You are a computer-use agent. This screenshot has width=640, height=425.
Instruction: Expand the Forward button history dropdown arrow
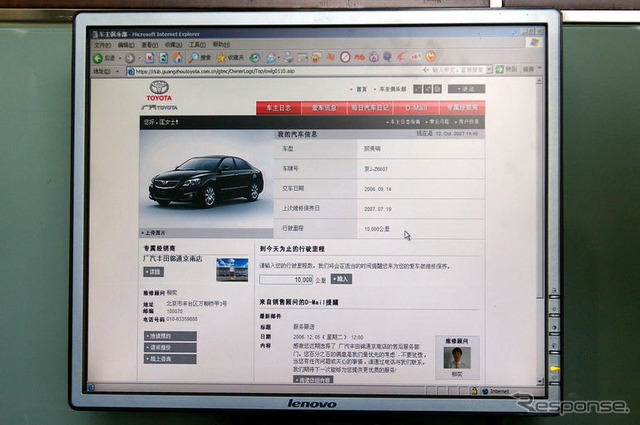click(140, 58)
